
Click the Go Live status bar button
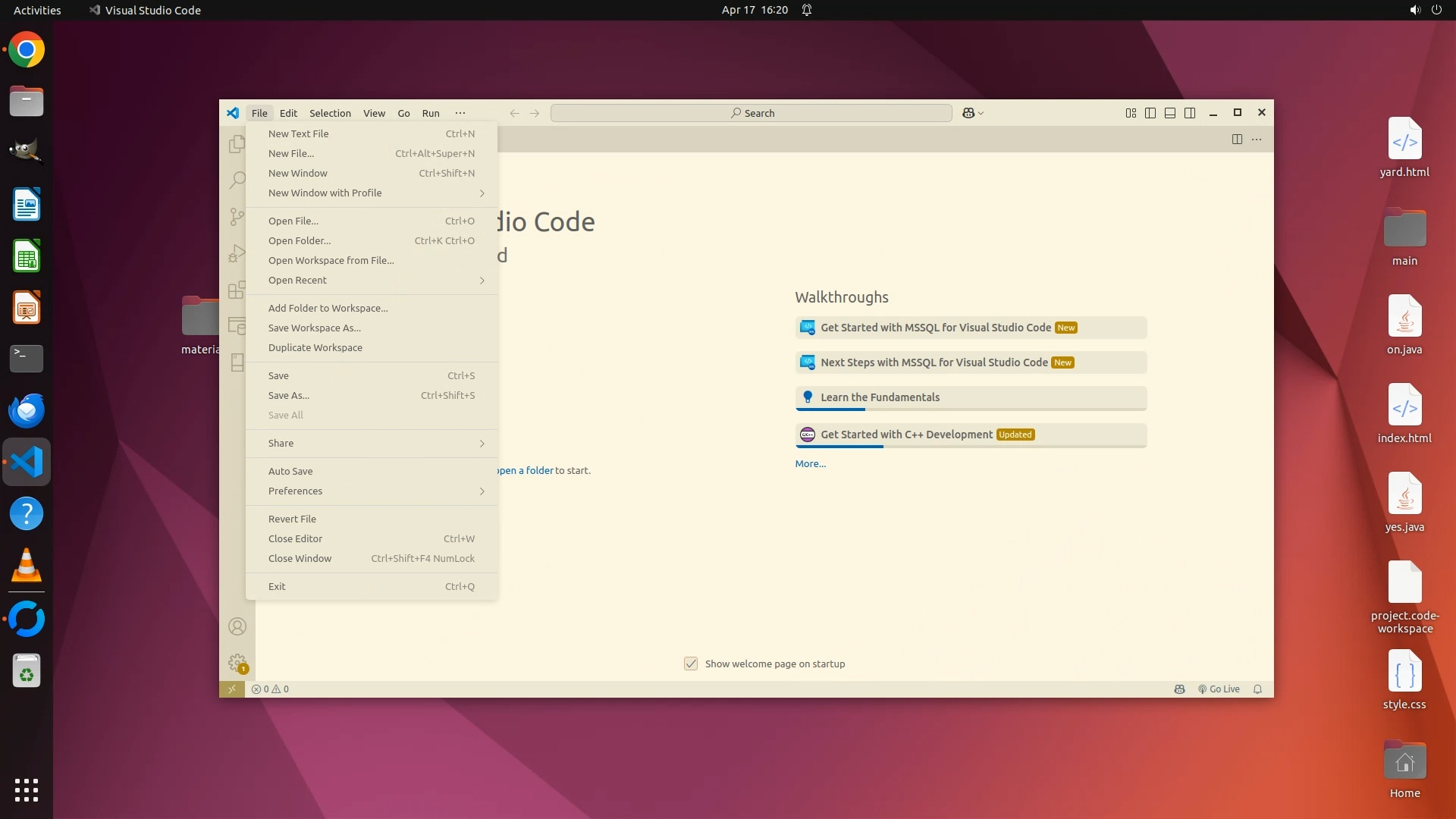coord(1219,689)
